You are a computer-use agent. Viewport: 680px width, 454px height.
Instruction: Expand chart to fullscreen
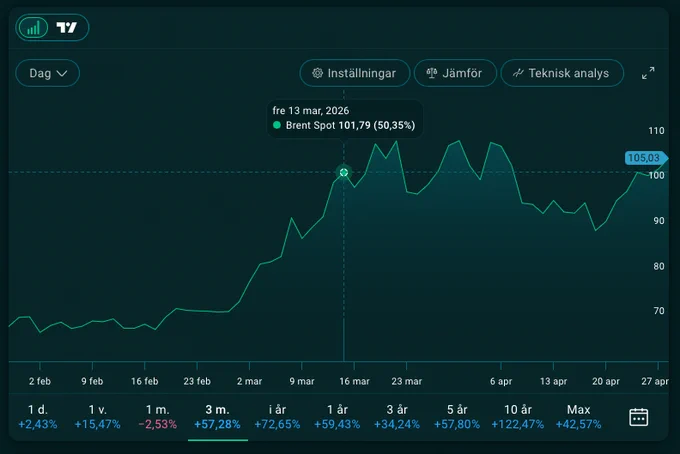(648, 73)
